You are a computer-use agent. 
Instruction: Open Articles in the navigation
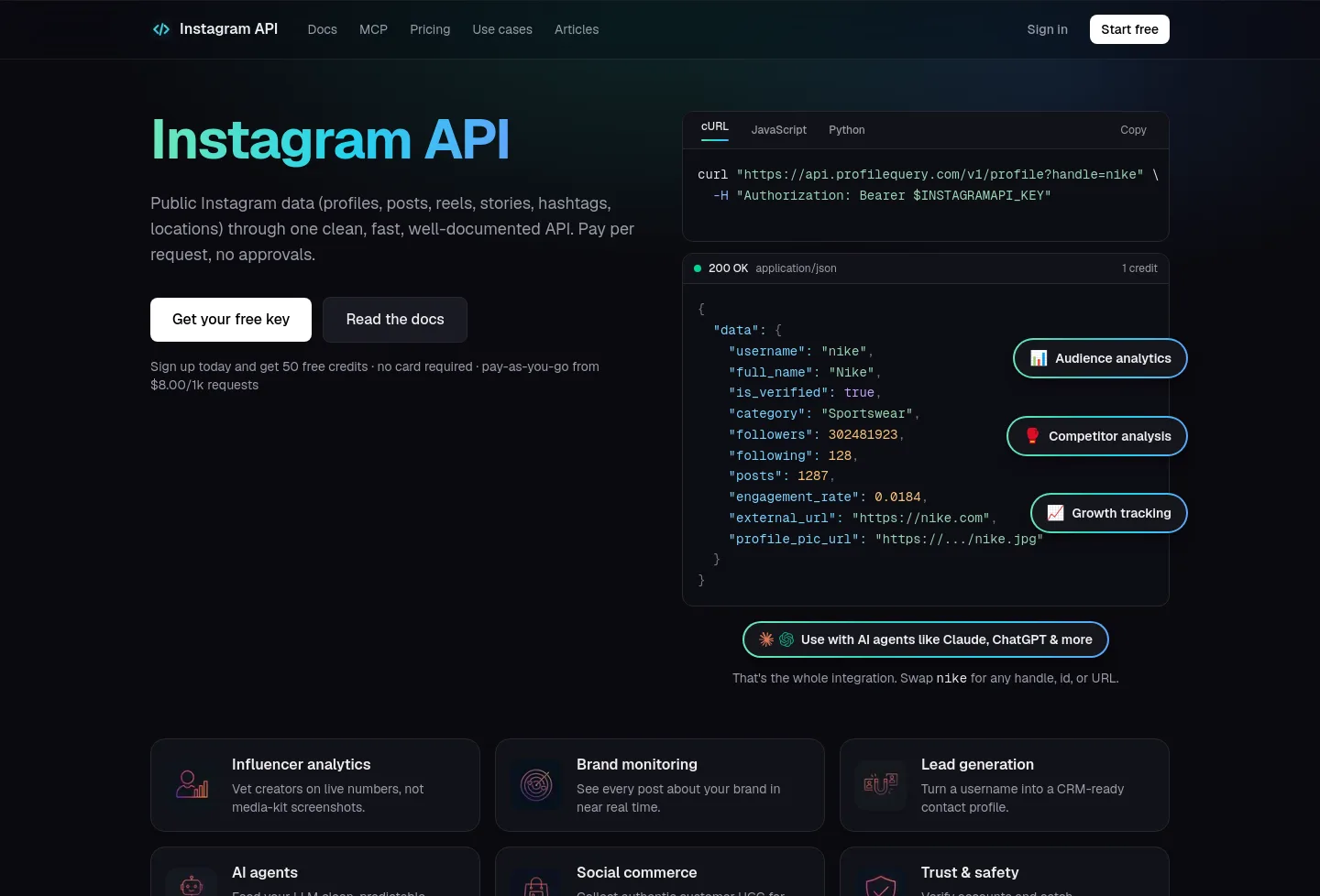point(577,29)
